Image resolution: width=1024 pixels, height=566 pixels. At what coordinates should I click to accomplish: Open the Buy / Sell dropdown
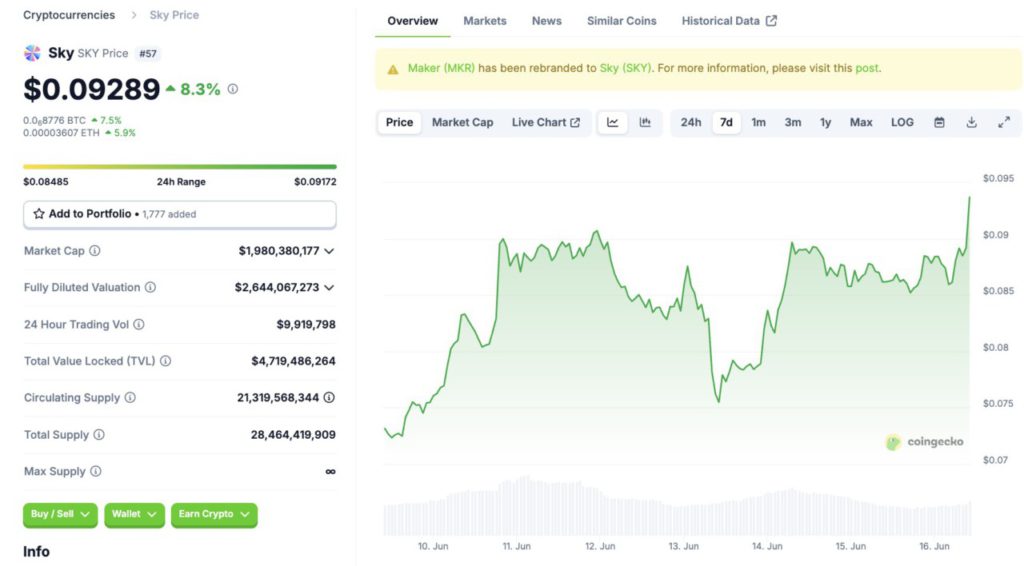pyautogui.click(x=60, y=514)
